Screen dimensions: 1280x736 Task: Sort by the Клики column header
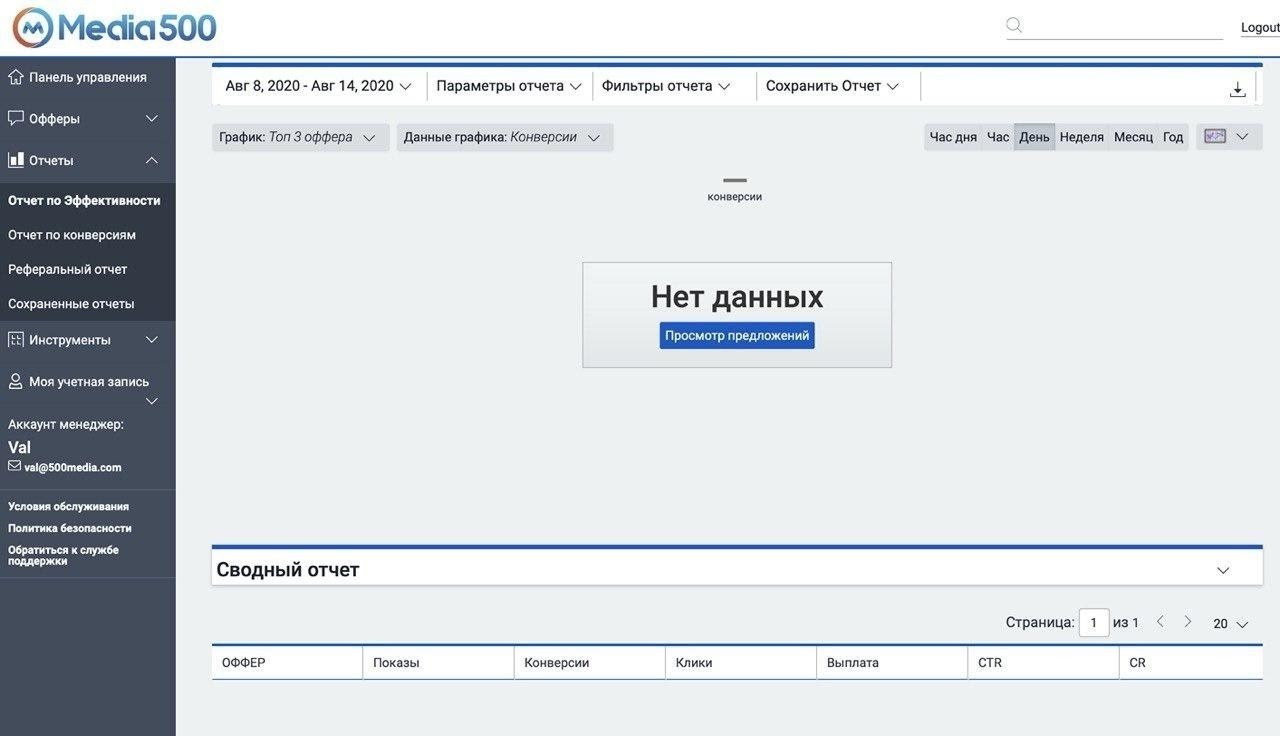741,663
